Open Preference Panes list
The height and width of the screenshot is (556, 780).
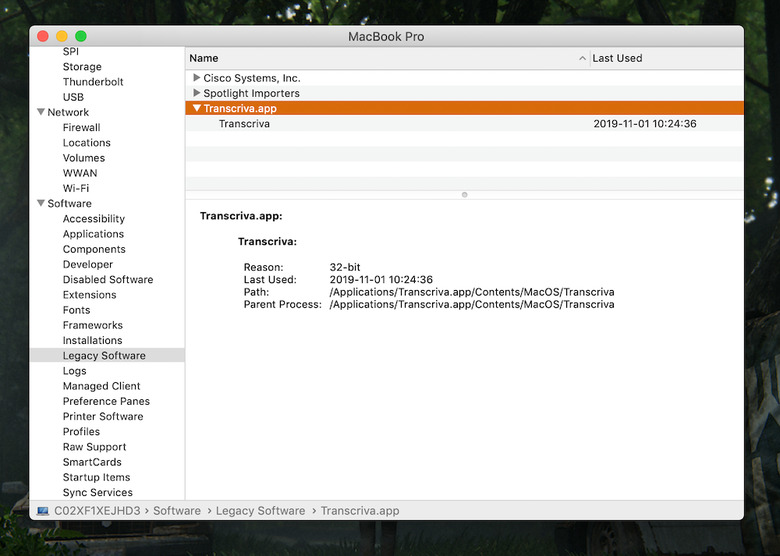coord(106,401)
